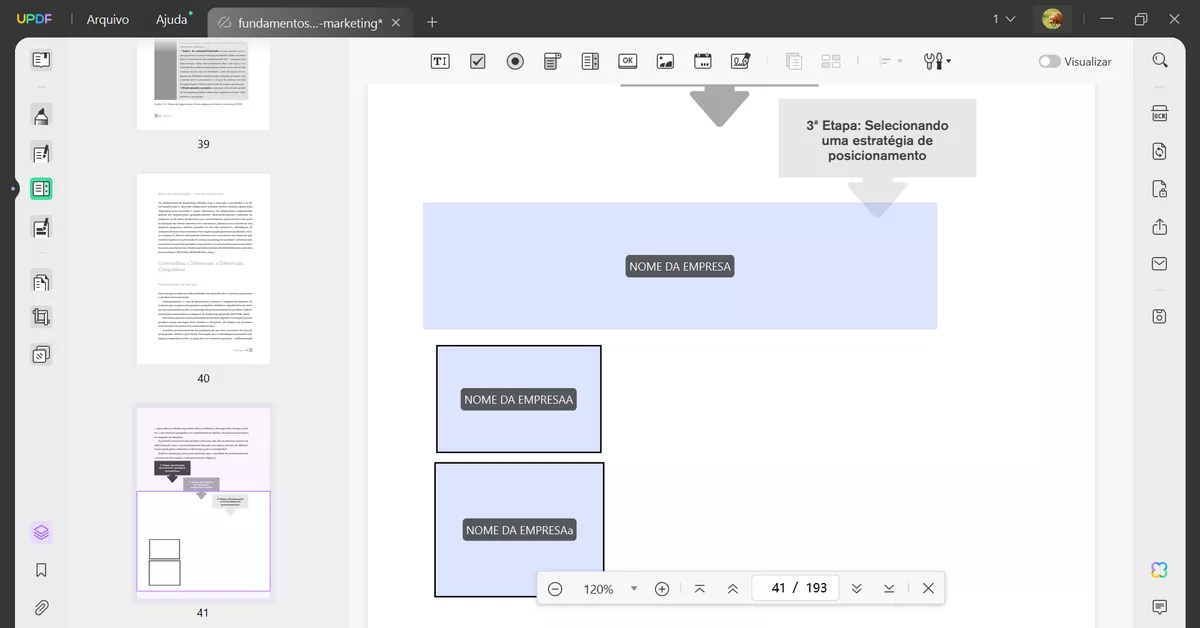Open the UPDF AI assistant icon
Screen dimensions: 1200x628
click(1160, 570)
